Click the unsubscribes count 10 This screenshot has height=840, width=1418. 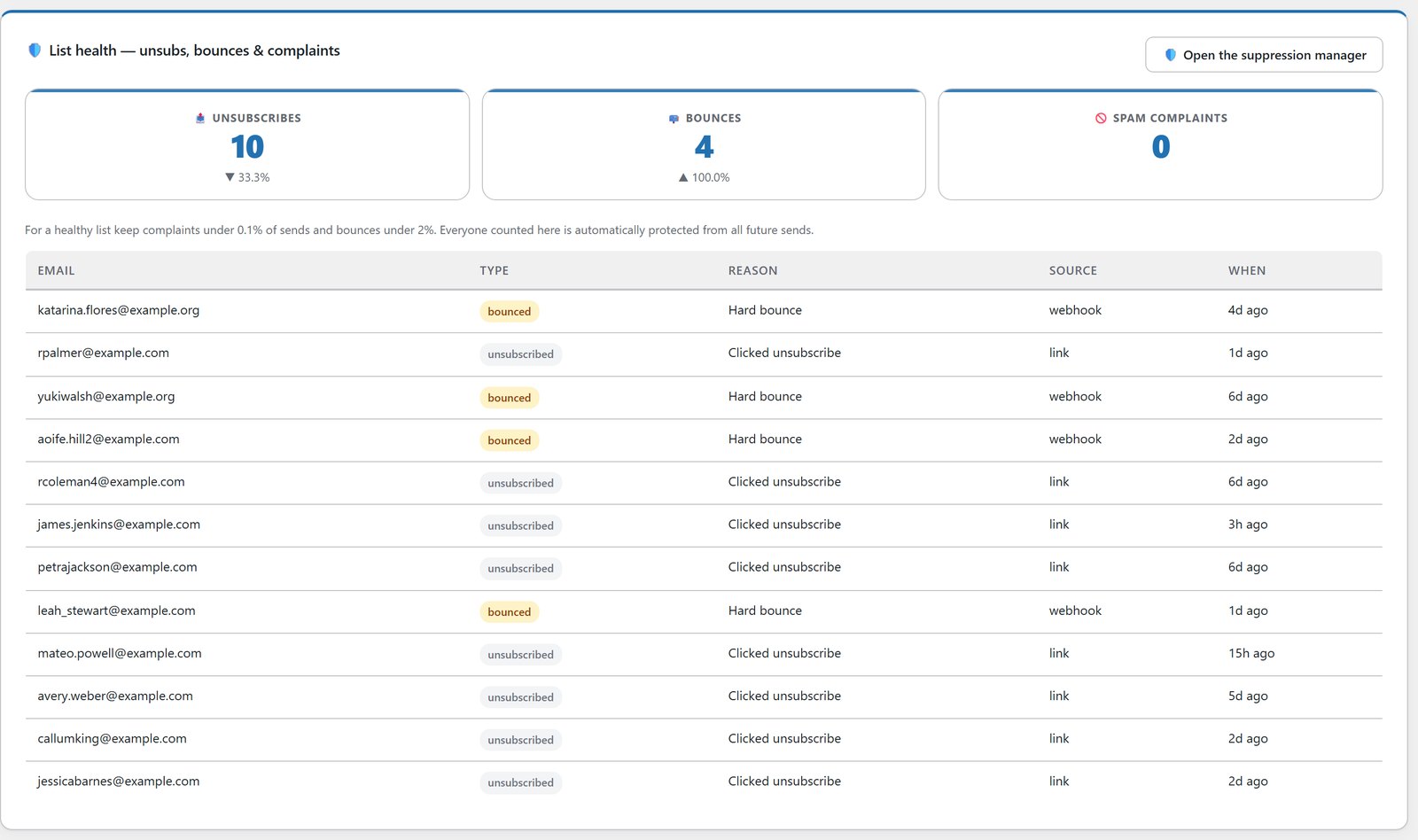point(247,146)
